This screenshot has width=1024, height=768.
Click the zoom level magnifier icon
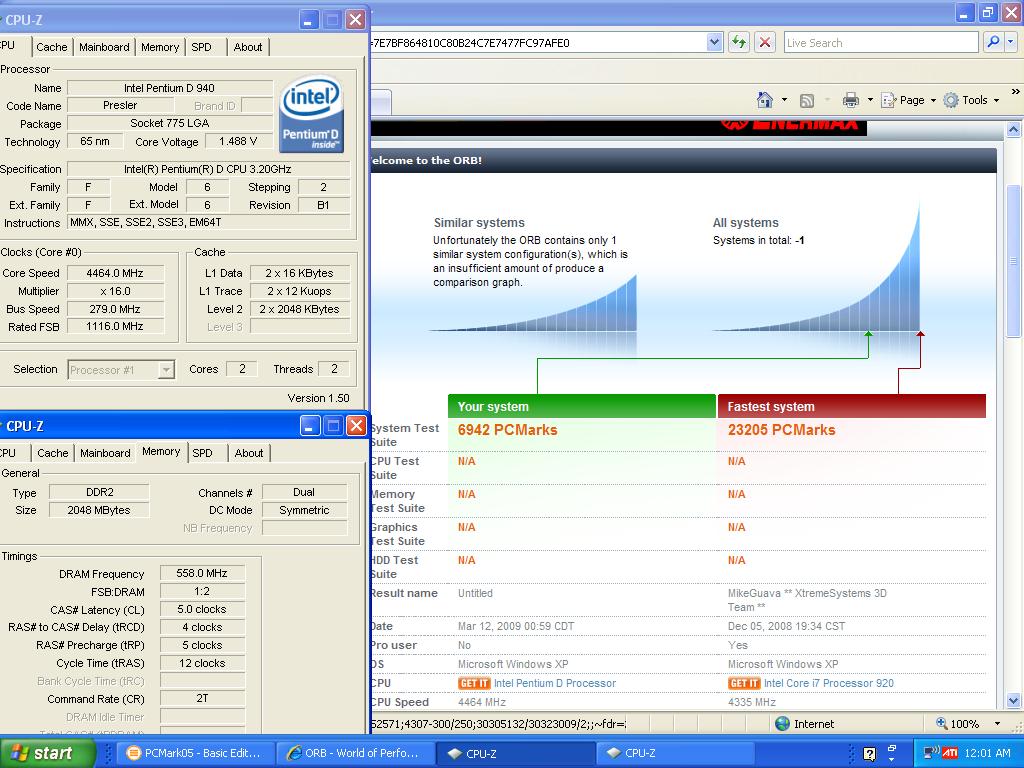coord(941,724)
